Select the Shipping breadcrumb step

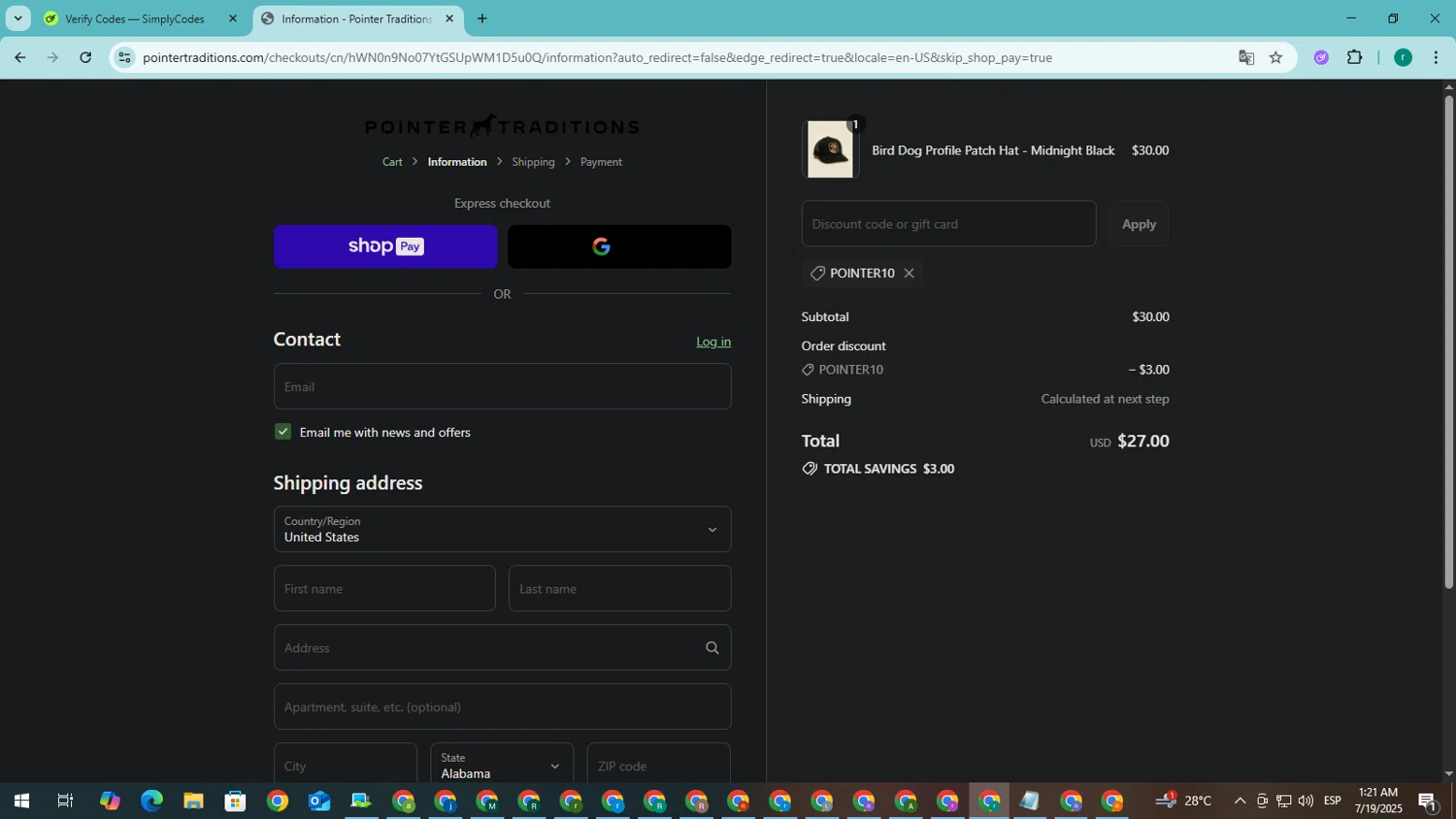(x=533, y=162)
